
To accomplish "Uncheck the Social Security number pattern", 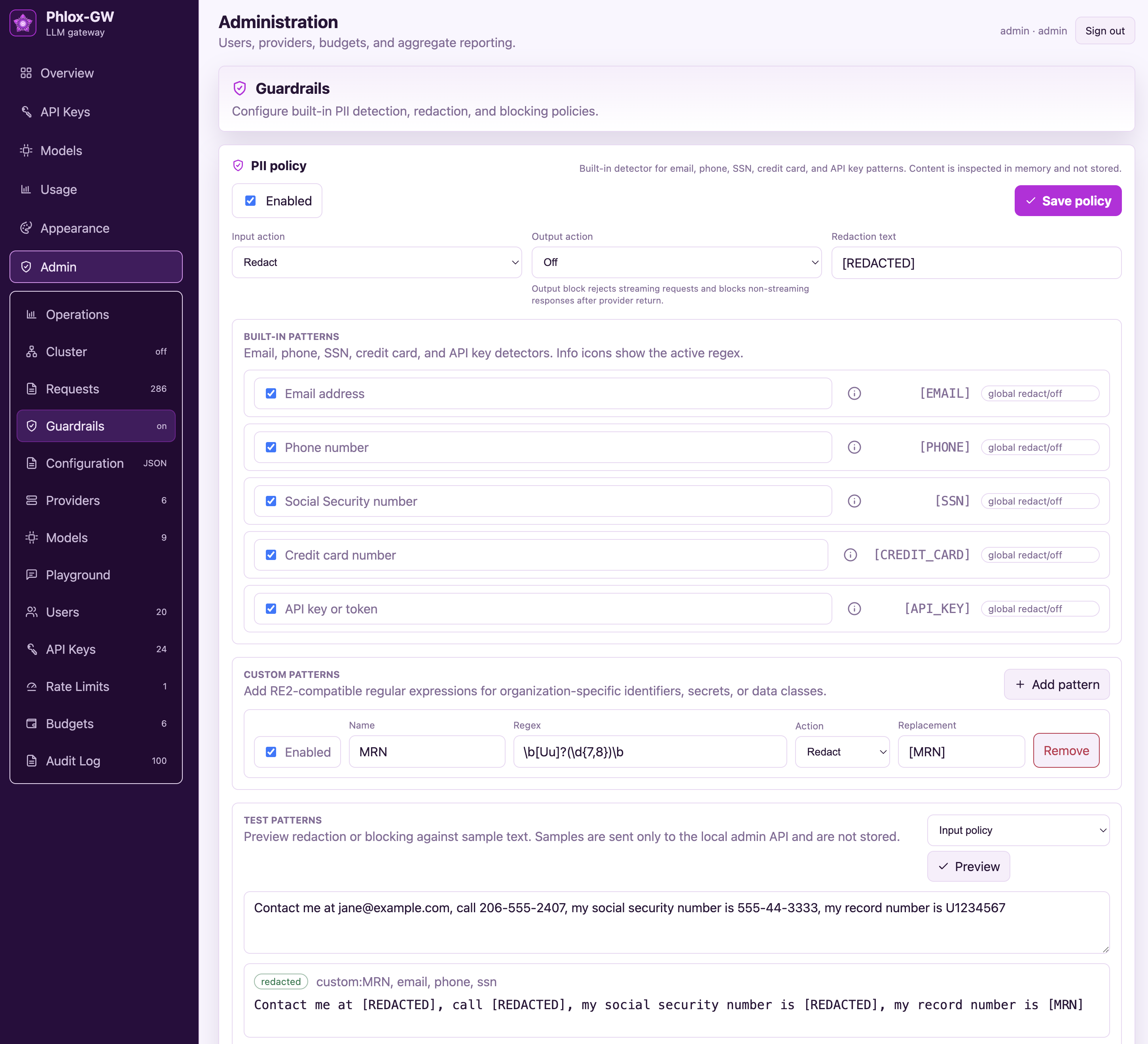I will coord(271,501).
